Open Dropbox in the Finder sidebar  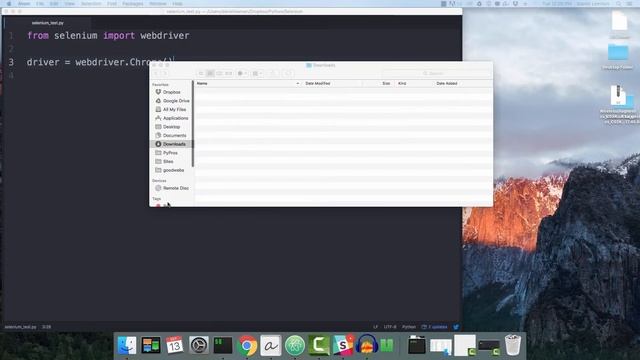(x=171, y=92)
